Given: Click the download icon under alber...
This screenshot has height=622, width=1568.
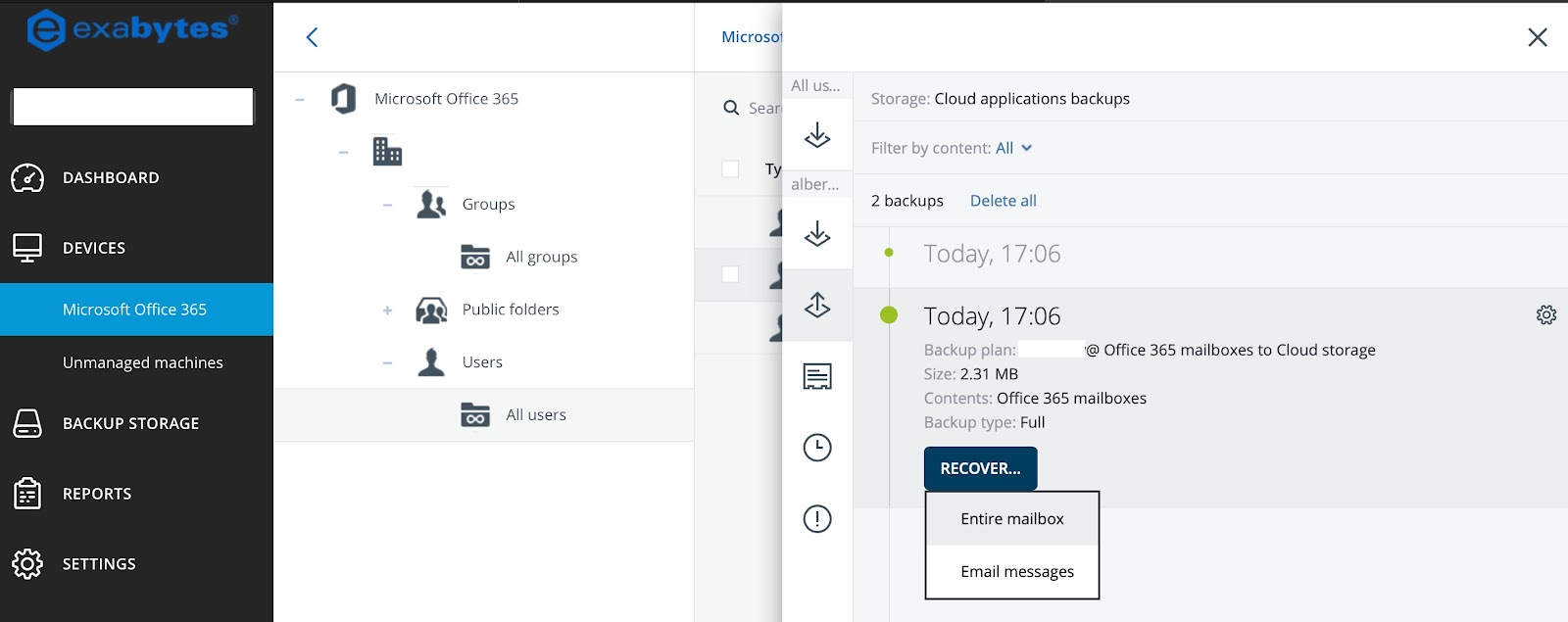Looking at the screenshot, I should pos(817,233).
